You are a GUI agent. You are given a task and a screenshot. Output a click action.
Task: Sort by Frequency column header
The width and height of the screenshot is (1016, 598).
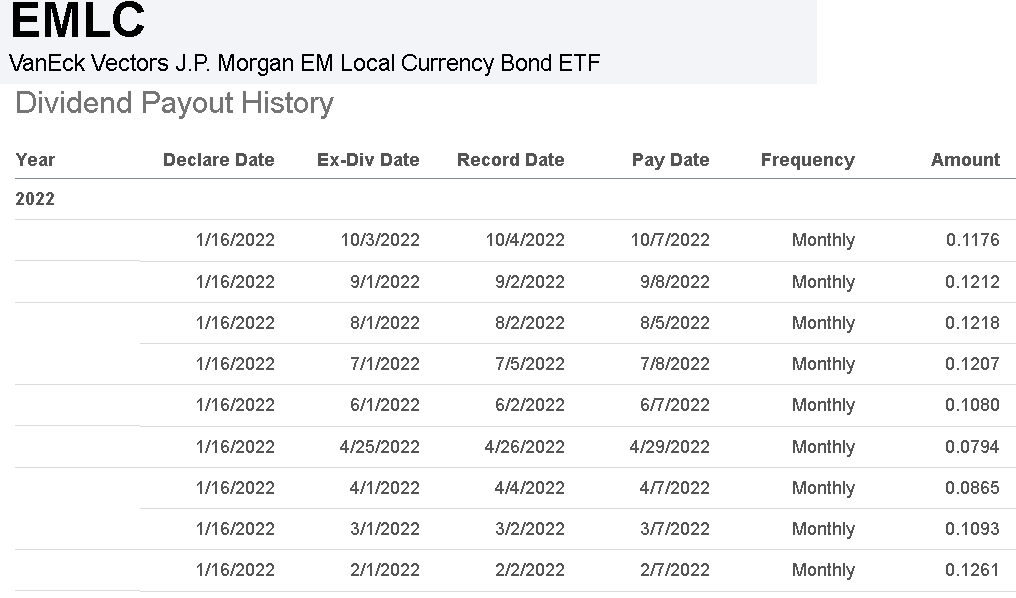tap(807, 160)
